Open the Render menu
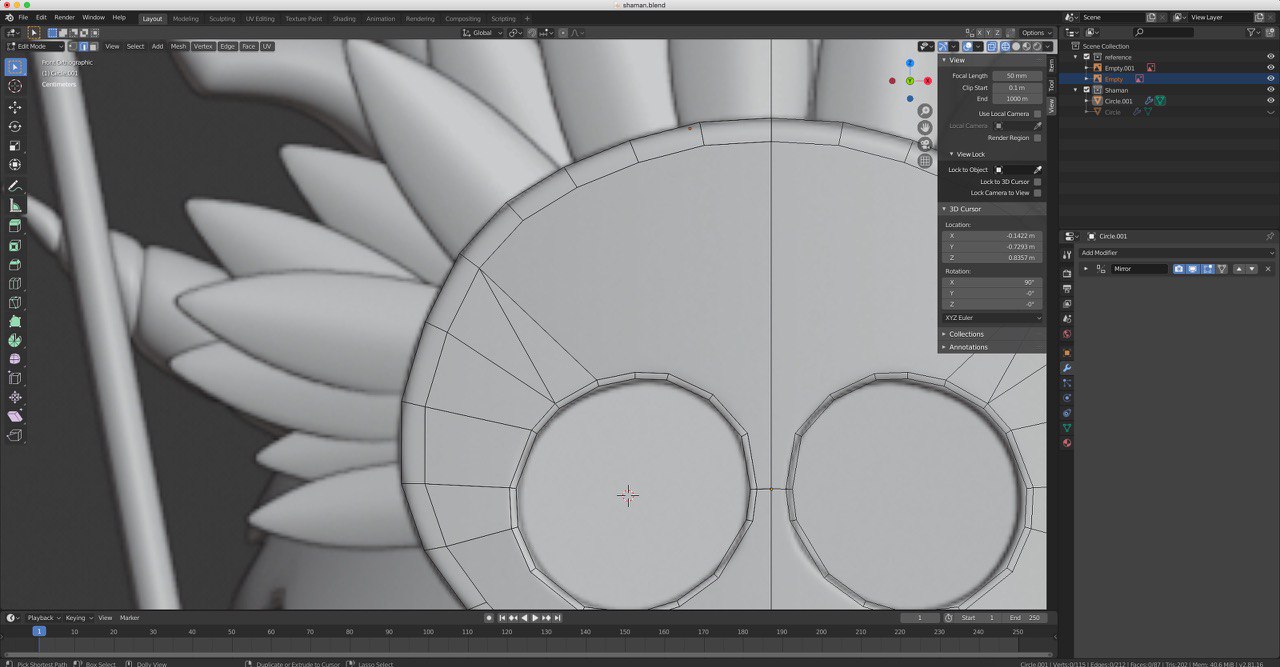Image resolution: width=1280 pixels, height=667 pixels. (x=64, y=18)
